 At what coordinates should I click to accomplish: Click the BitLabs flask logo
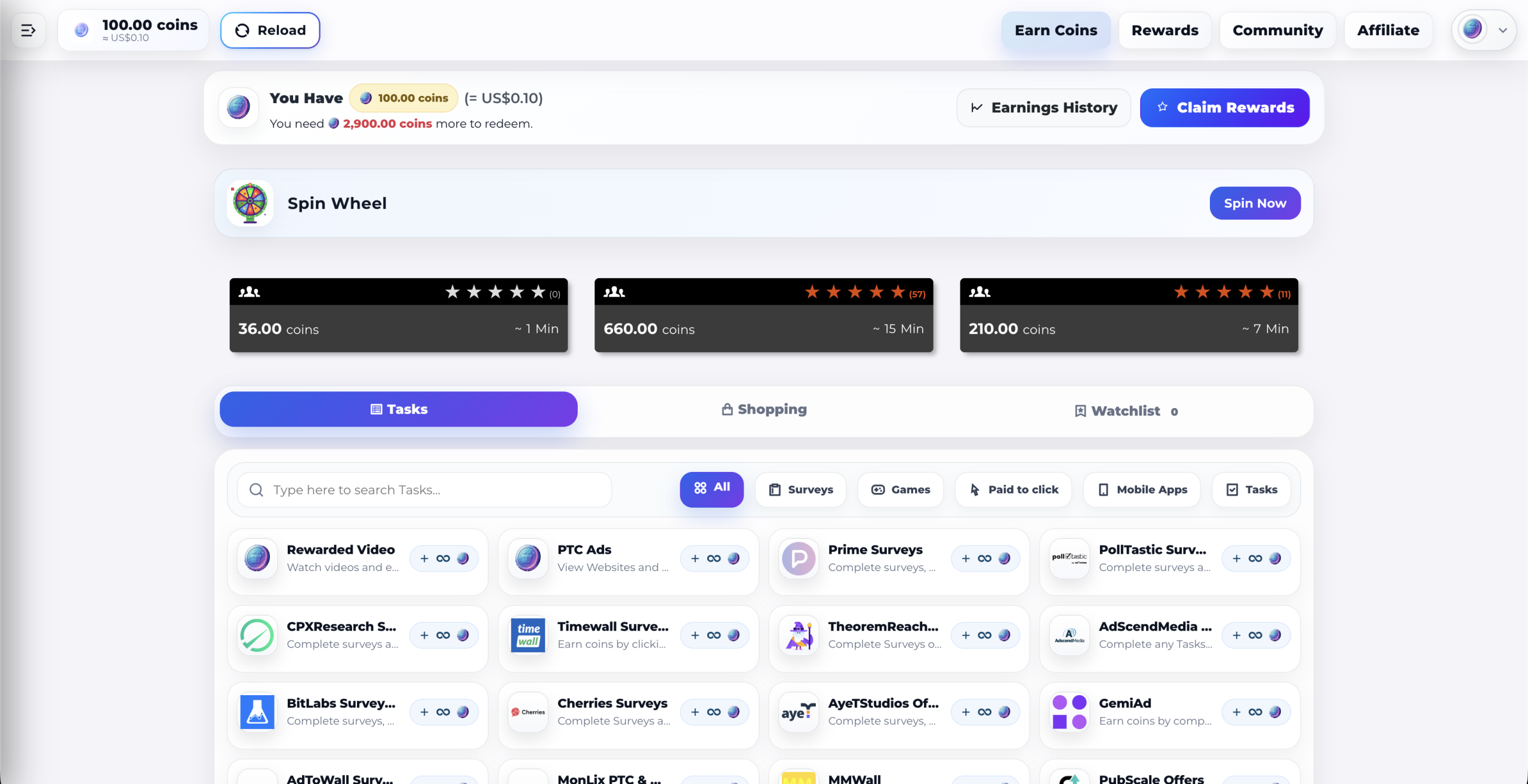coord(257,712)
